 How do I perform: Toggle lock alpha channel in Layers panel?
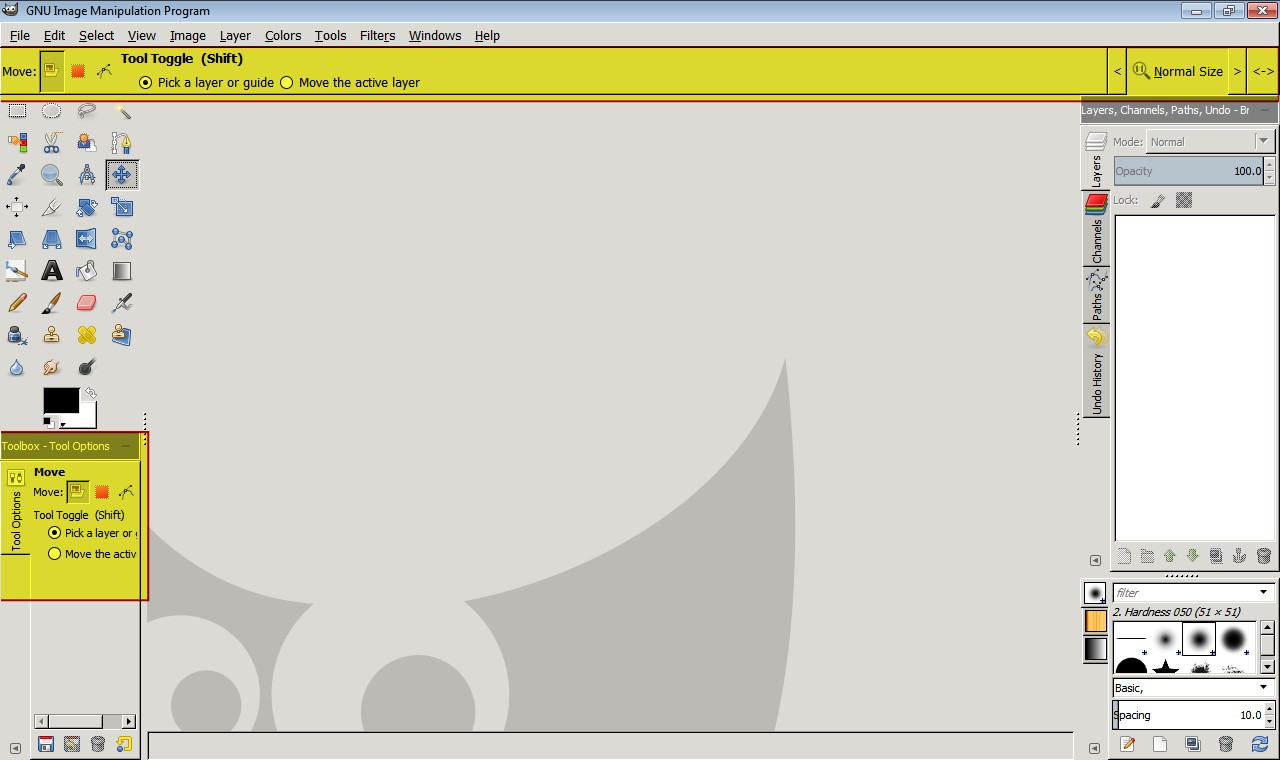pyautogui.click(x=1184, y=200)
